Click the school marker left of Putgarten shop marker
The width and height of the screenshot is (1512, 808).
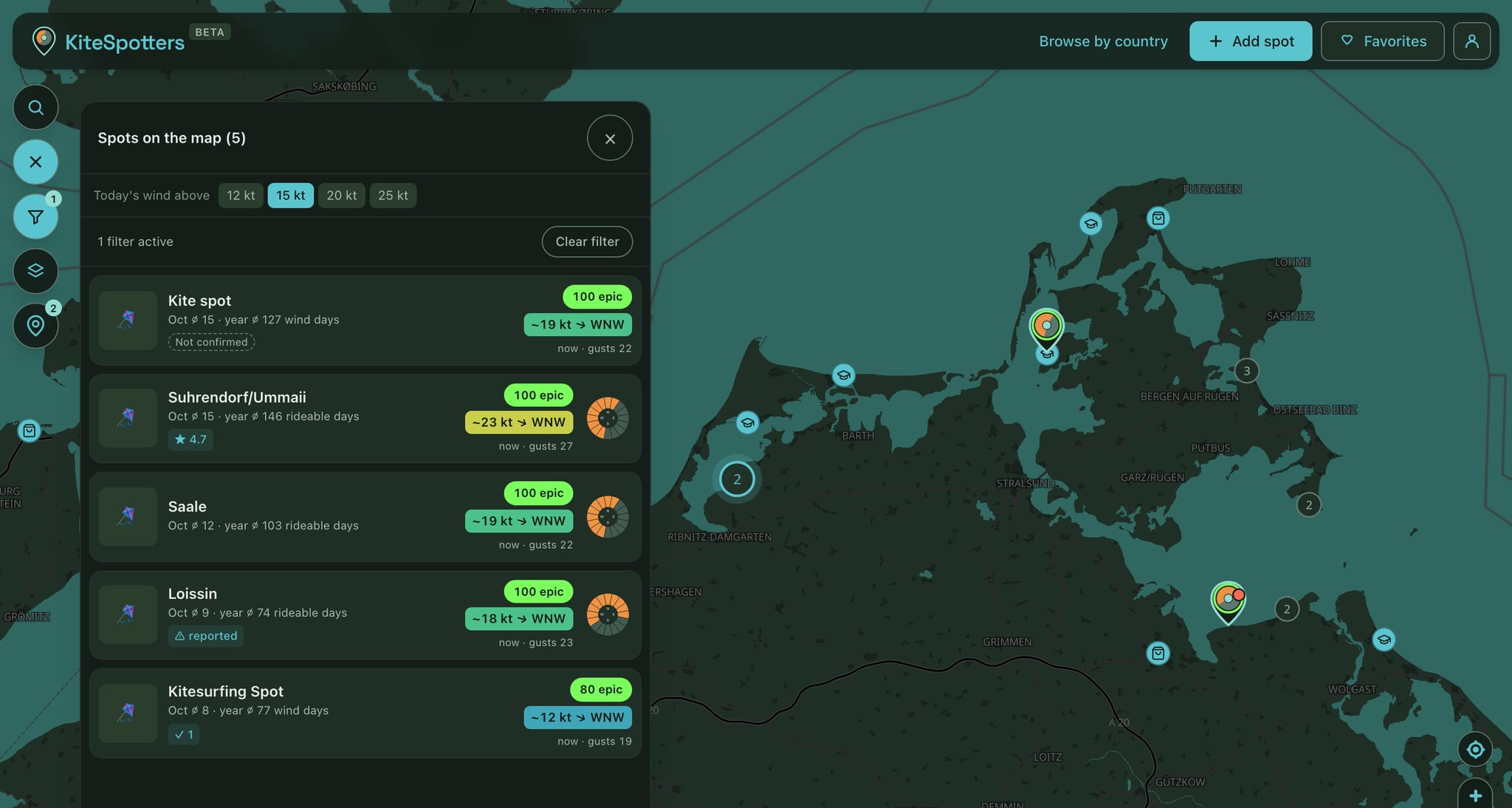click(1090, 223)
